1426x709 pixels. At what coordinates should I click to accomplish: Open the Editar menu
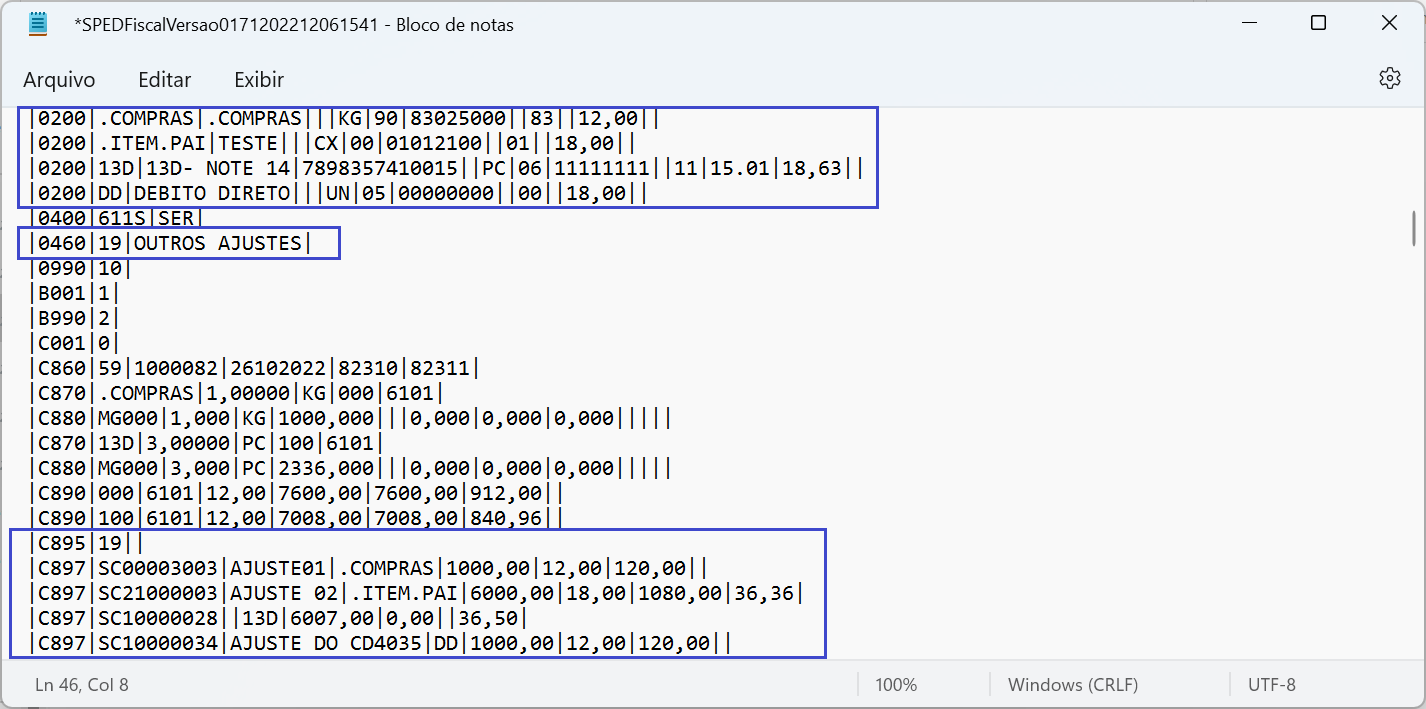coord(165,80)
